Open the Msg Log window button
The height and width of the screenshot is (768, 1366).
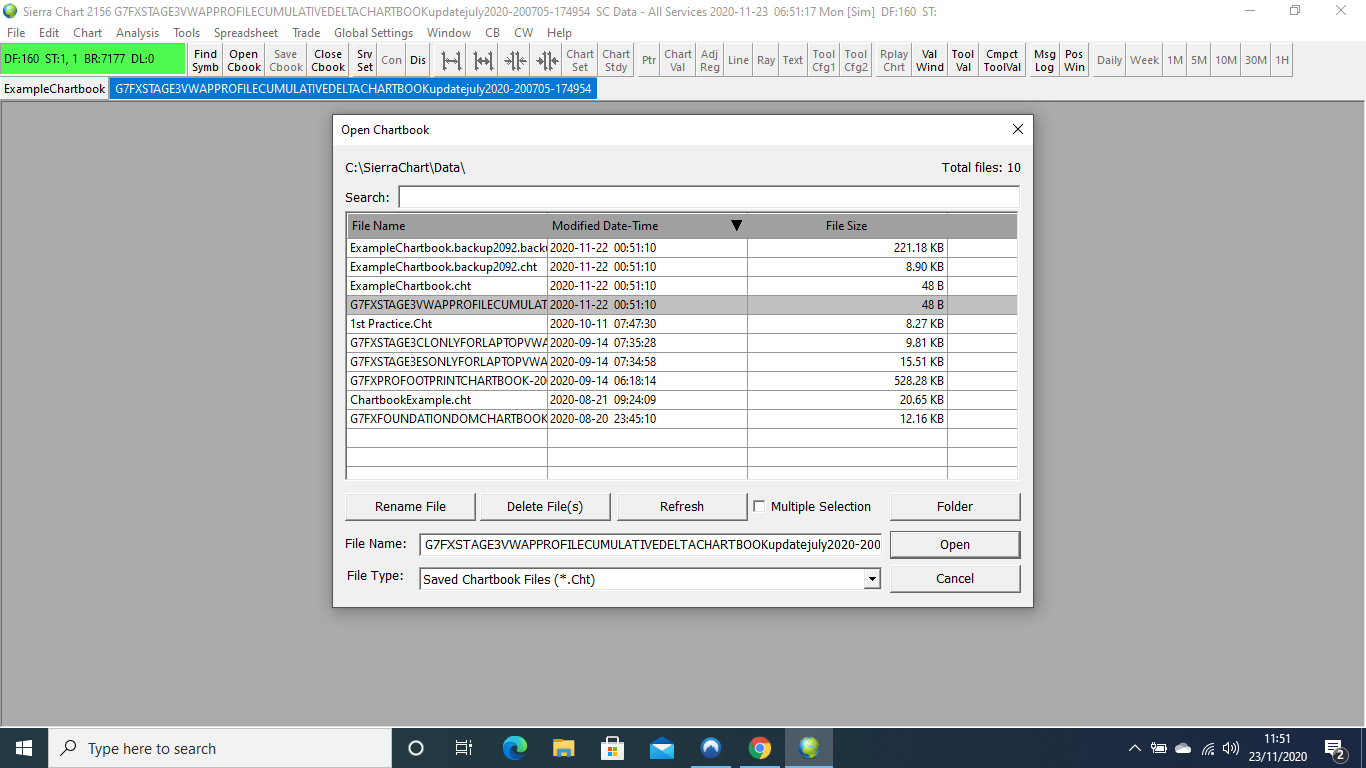(1044, 60)
